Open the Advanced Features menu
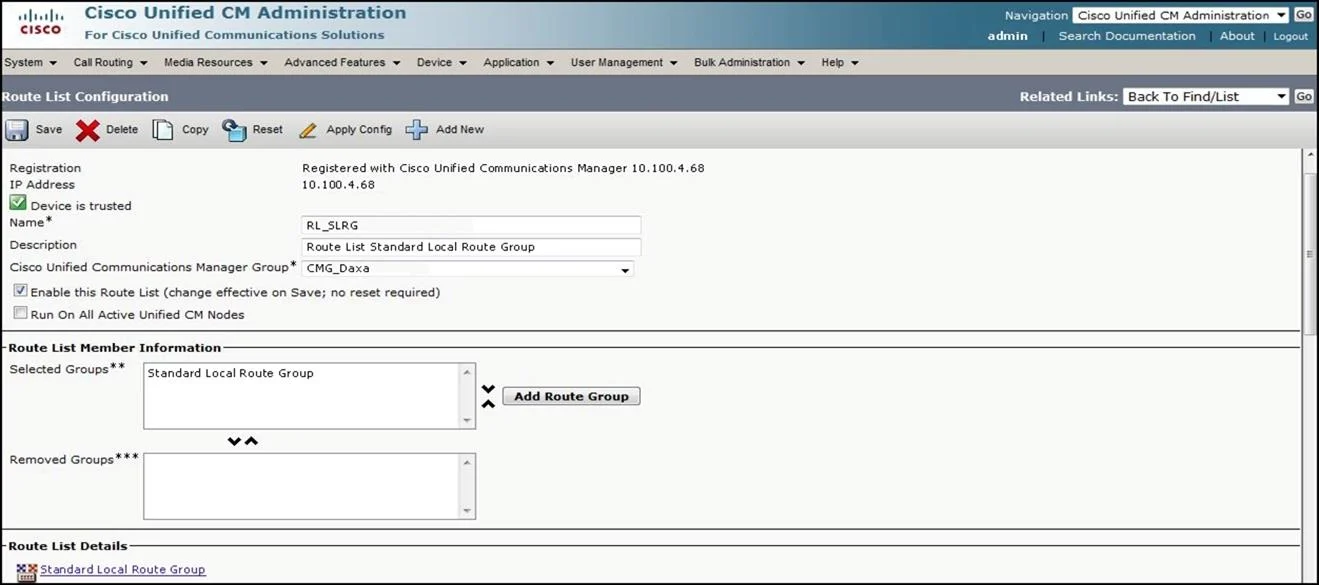Screen dimensions: 1319x585 [342, 62]
